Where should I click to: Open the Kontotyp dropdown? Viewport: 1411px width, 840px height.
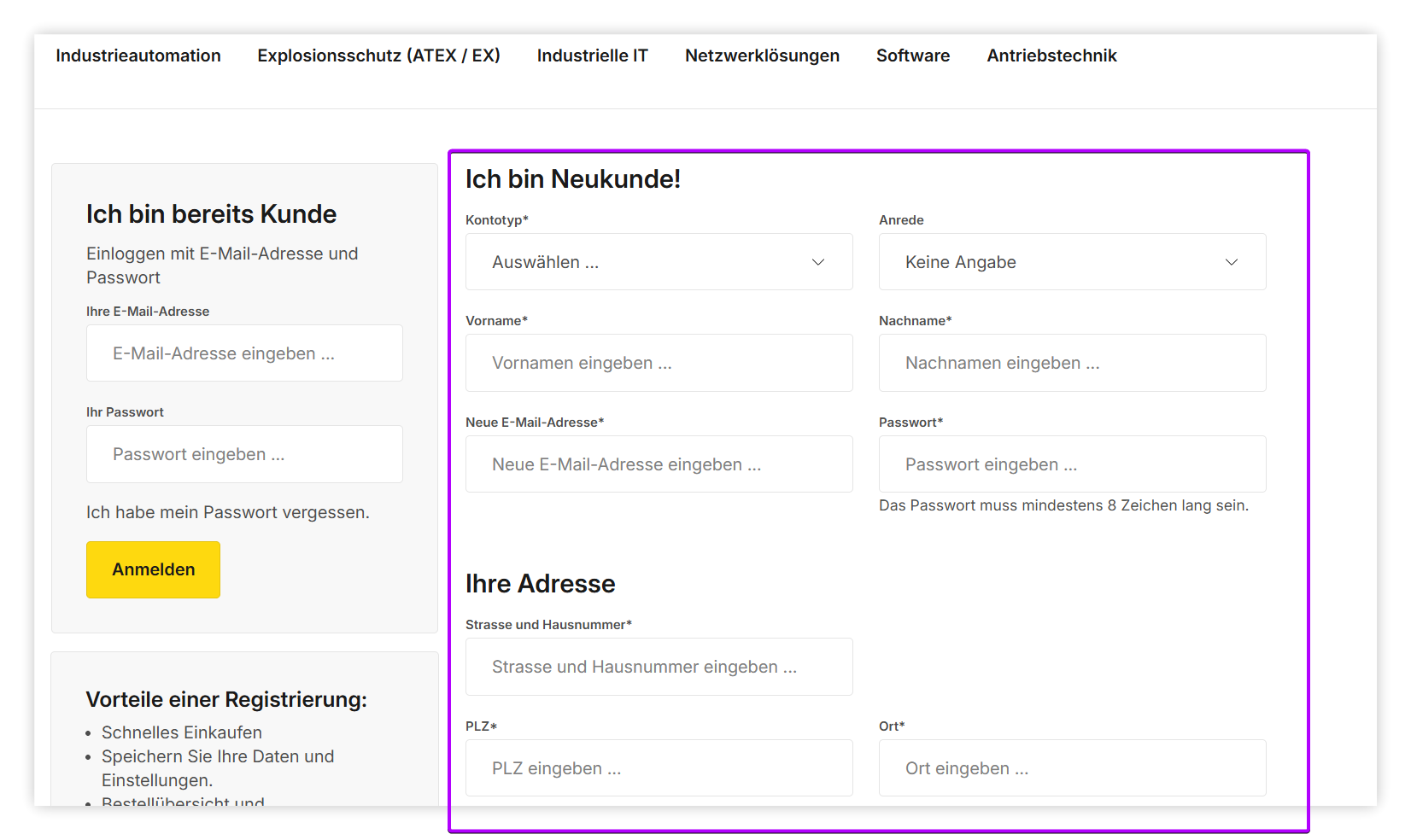(x=658, y=262)
